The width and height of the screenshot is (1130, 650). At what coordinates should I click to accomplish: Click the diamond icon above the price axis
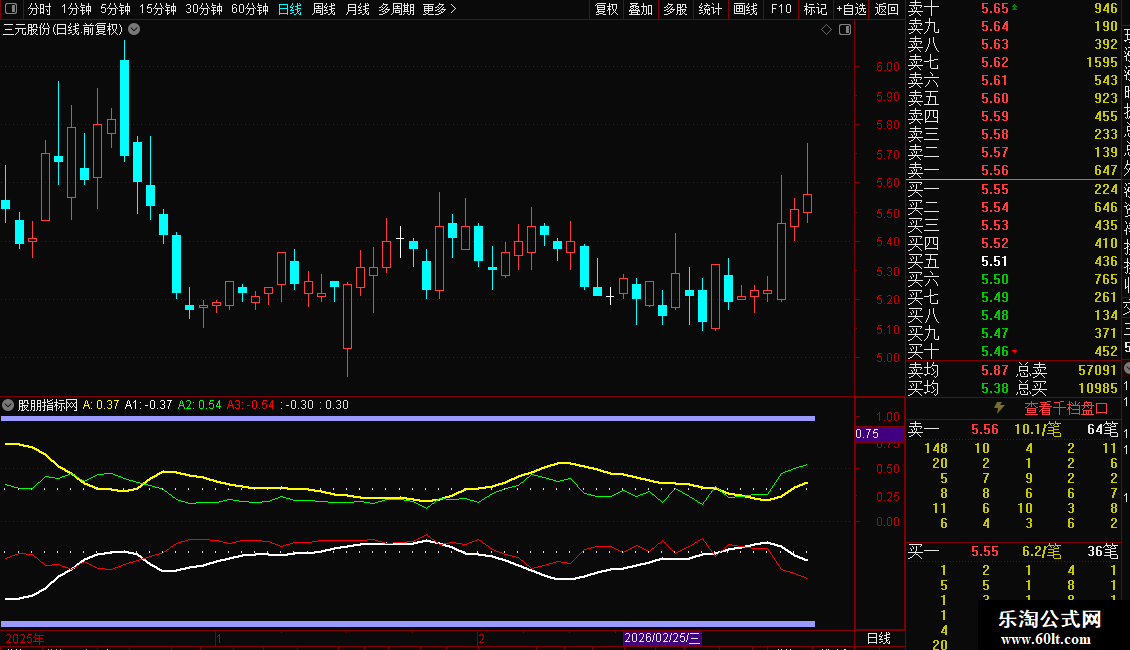coord(827,30)
